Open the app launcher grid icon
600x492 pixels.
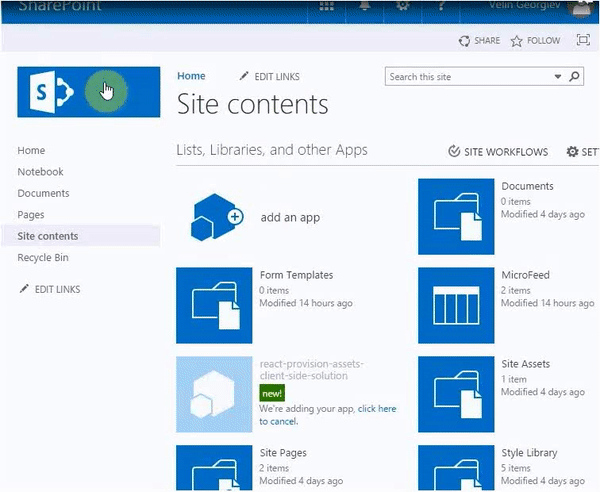(x=326, y=6)
